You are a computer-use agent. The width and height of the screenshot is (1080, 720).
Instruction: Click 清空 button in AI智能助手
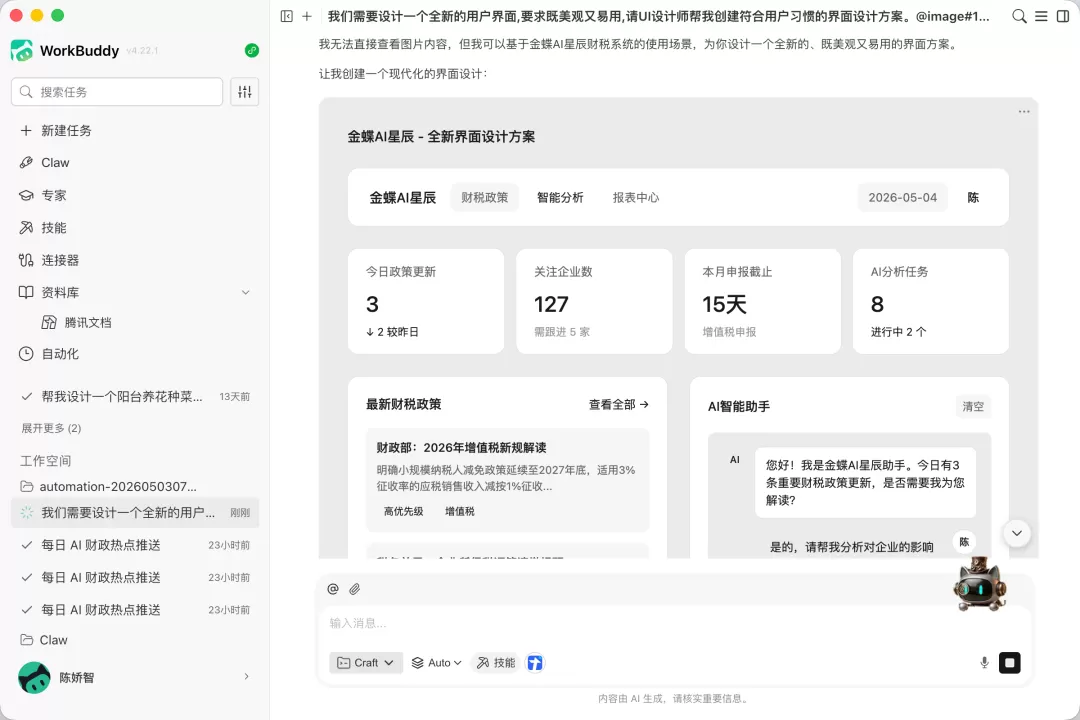[x=973, y=407]
